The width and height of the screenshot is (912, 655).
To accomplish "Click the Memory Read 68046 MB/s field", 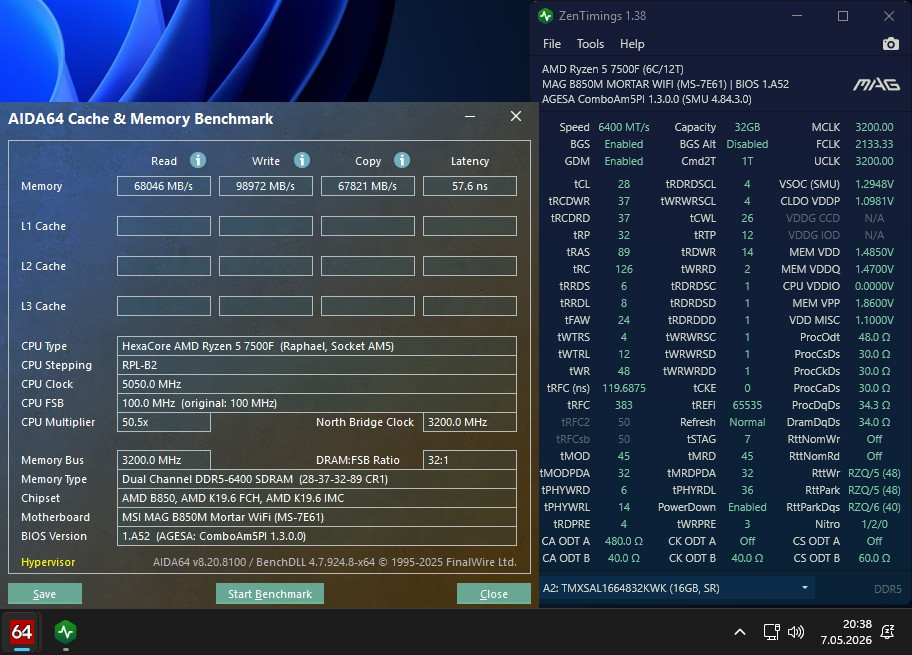I will point(163,186).
